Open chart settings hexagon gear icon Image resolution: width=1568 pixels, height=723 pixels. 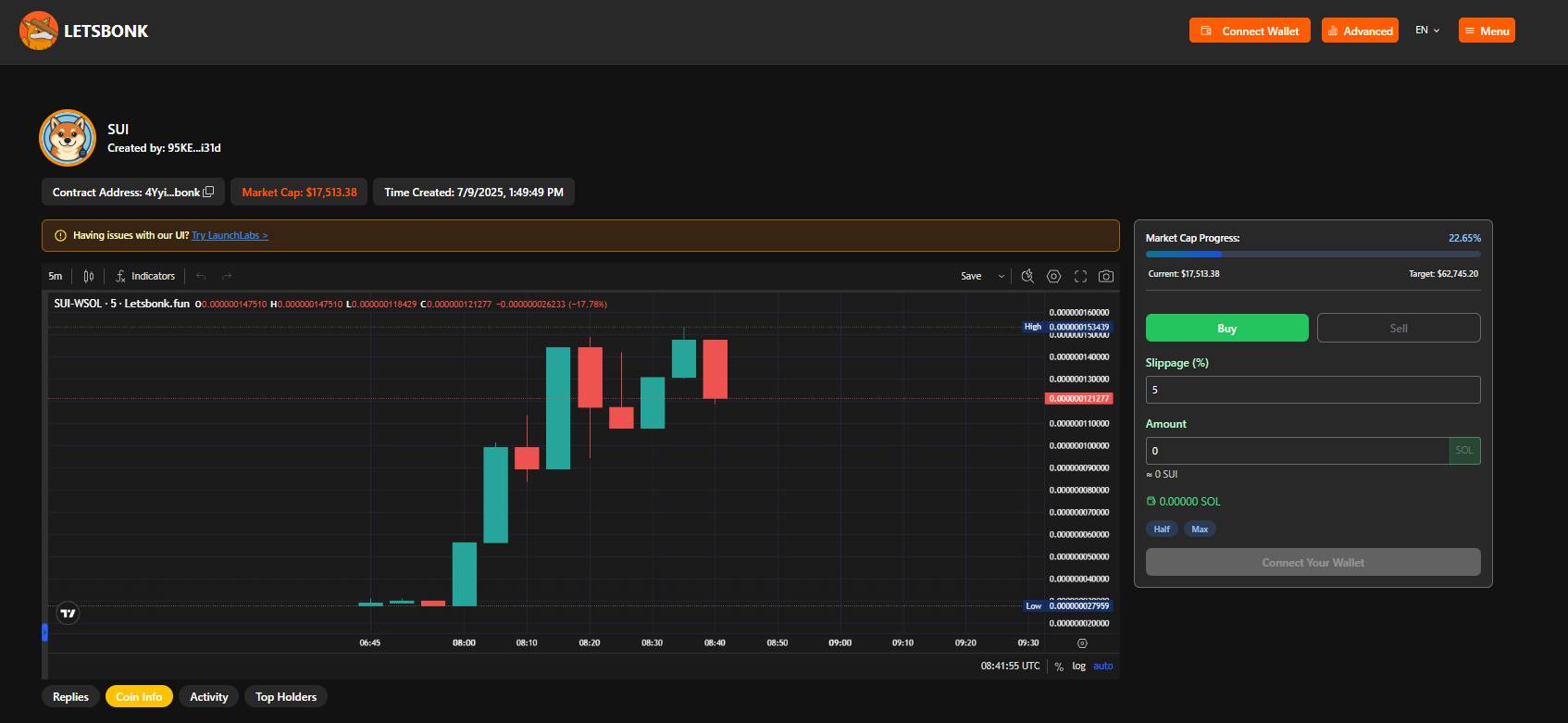coord(1053,276)
